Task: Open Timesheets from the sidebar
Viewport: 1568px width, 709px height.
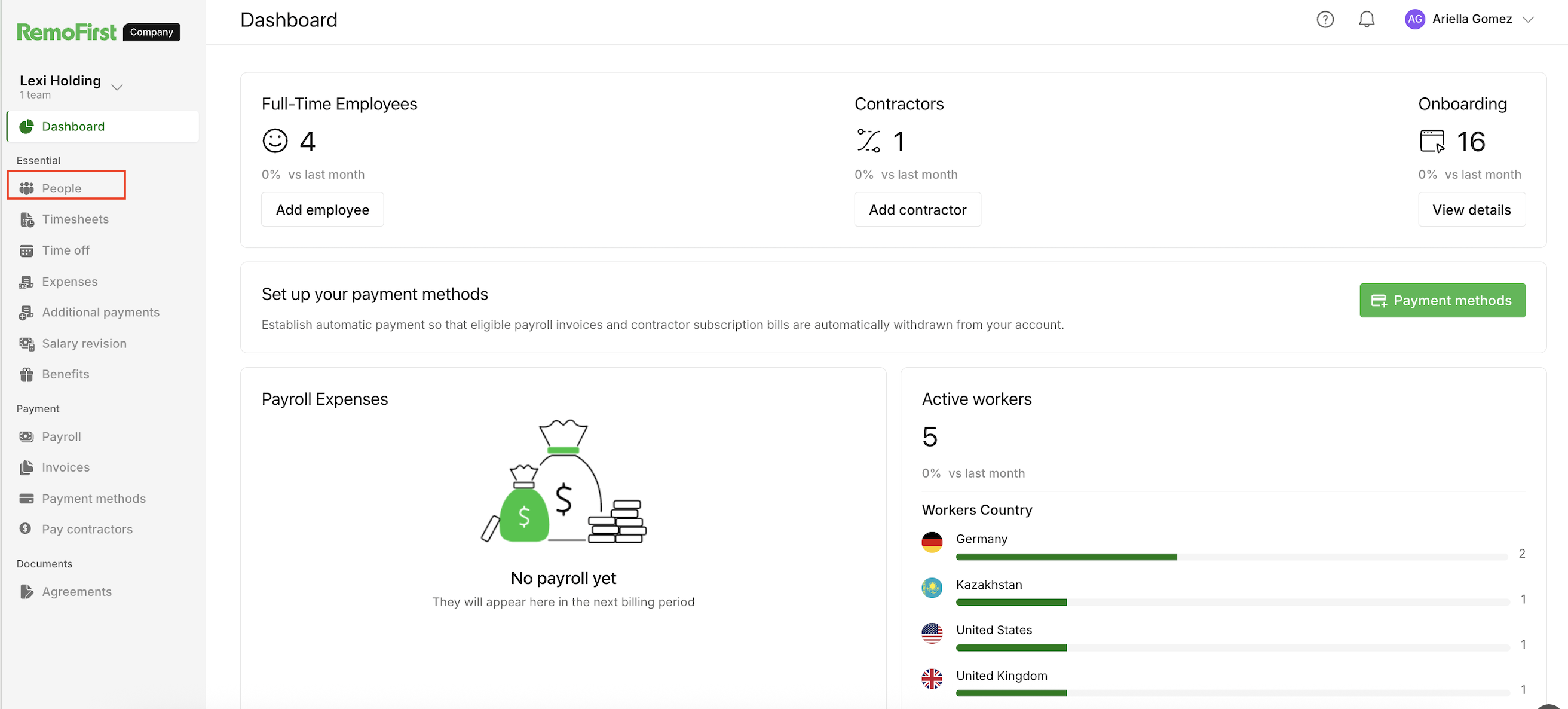Action: 75,219
